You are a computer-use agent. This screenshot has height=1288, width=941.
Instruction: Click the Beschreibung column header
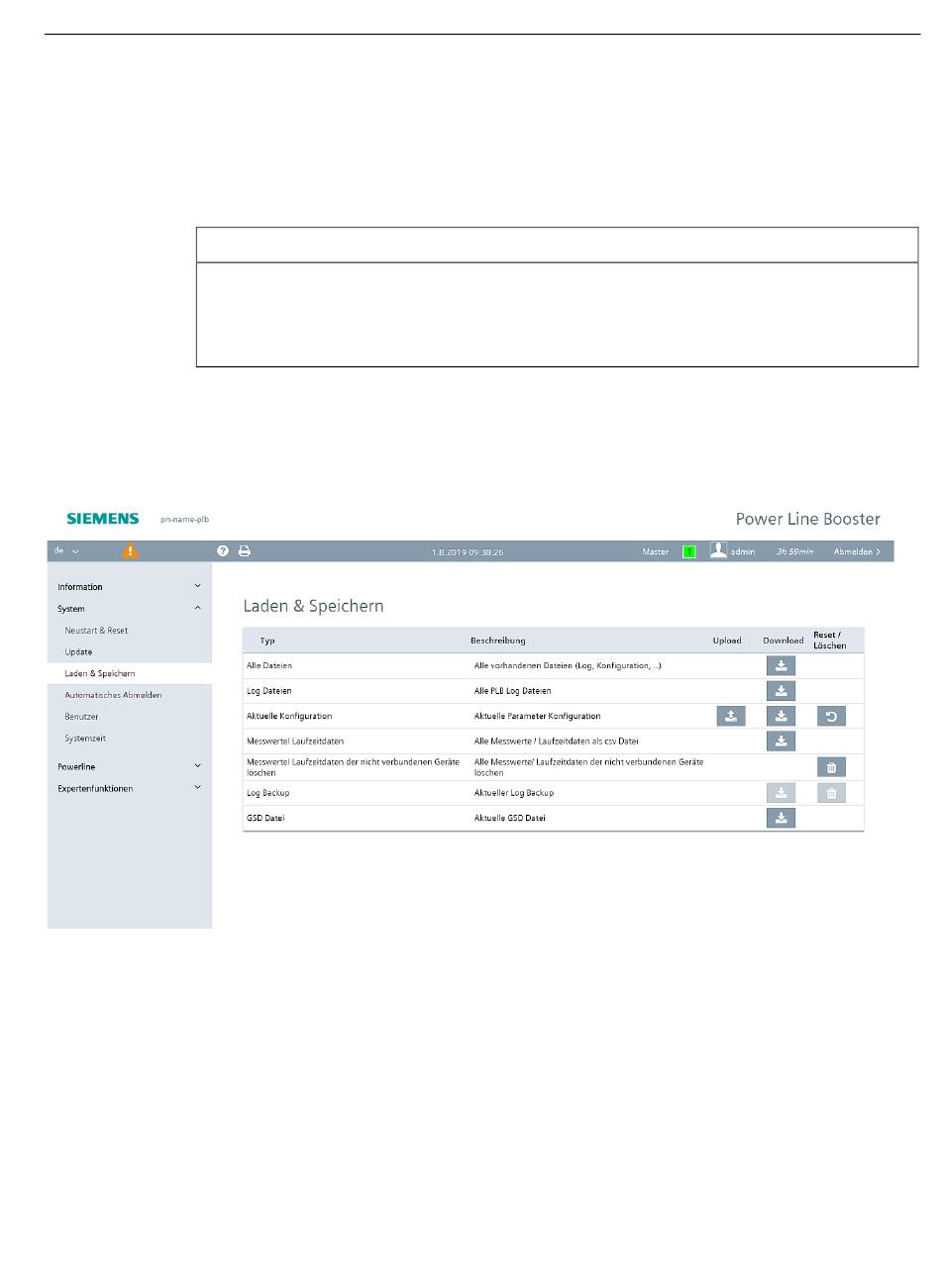498,641
